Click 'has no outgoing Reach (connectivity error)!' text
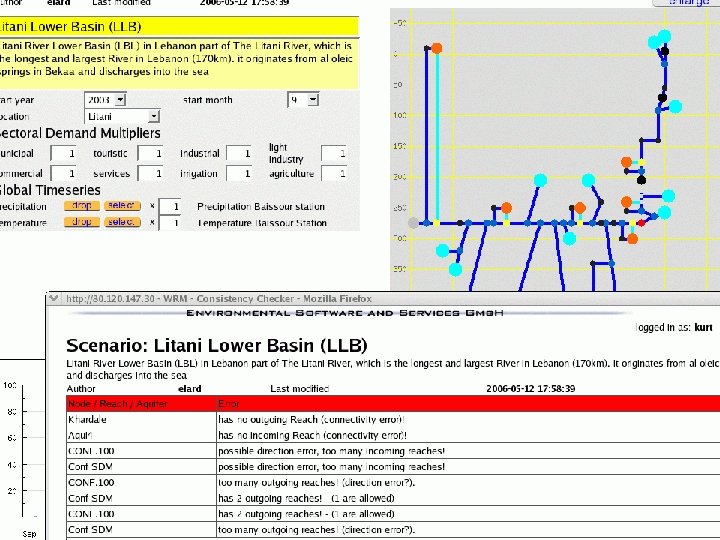The width and height of the screenshot is (720, 540). point(311,419)
